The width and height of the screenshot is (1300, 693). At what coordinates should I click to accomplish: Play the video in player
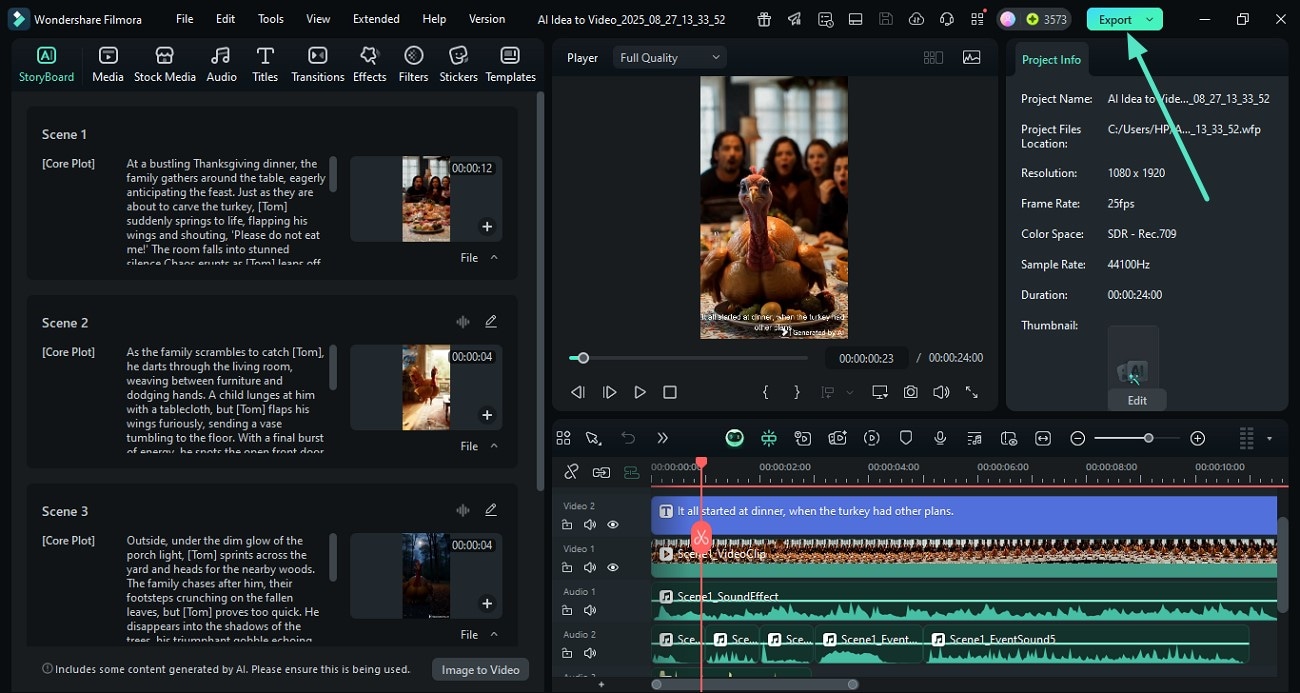tap(640, 393)
